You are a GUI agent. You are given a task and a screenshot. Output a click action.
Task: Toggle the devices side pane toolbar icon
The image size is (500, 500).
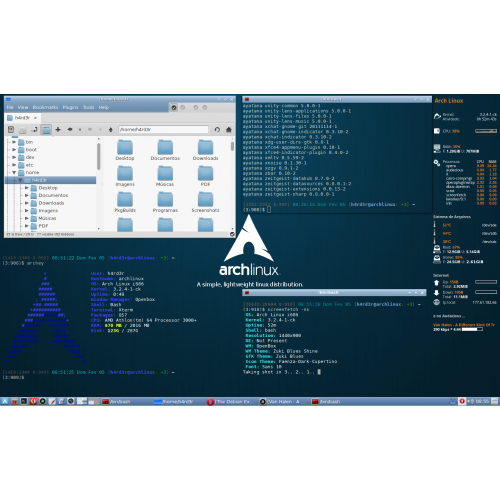[x=22, y=130]
